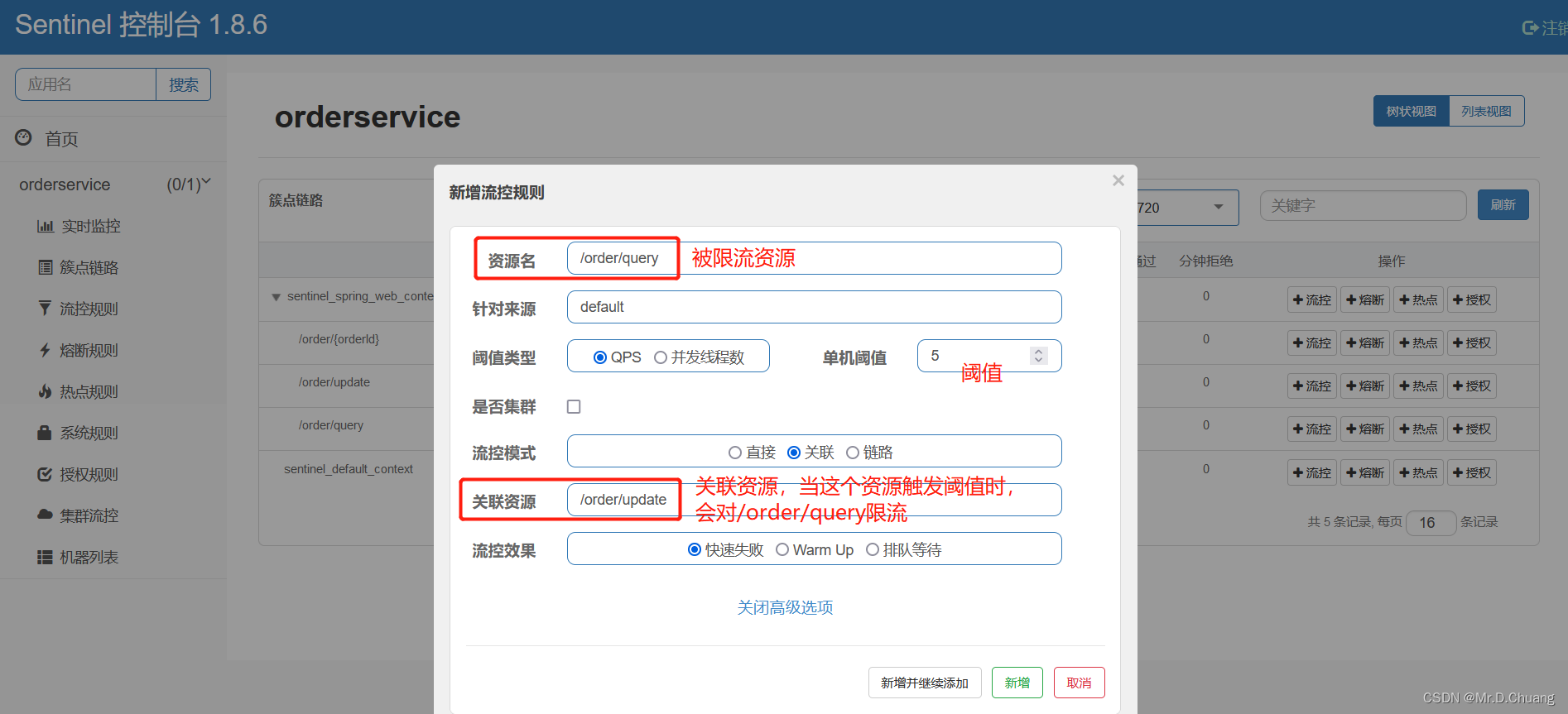Select 直接 flow control mode
Screen dimensions: 1568x714
coord(735,453)
